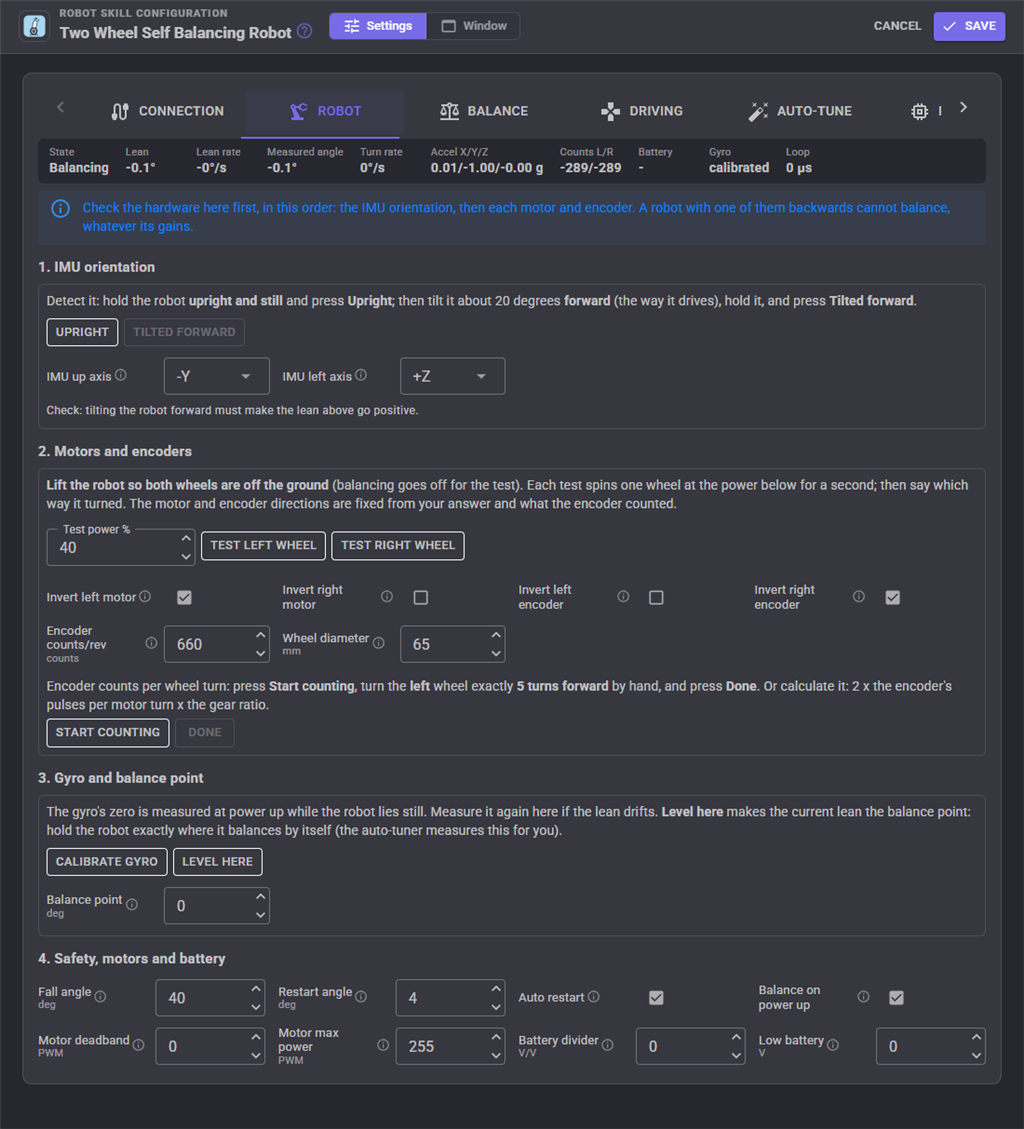Image resolution: width=1024 pixels, height=1129 pixels.
Task: Click the robot skill icon beside the title
Action: pos(35,26)
